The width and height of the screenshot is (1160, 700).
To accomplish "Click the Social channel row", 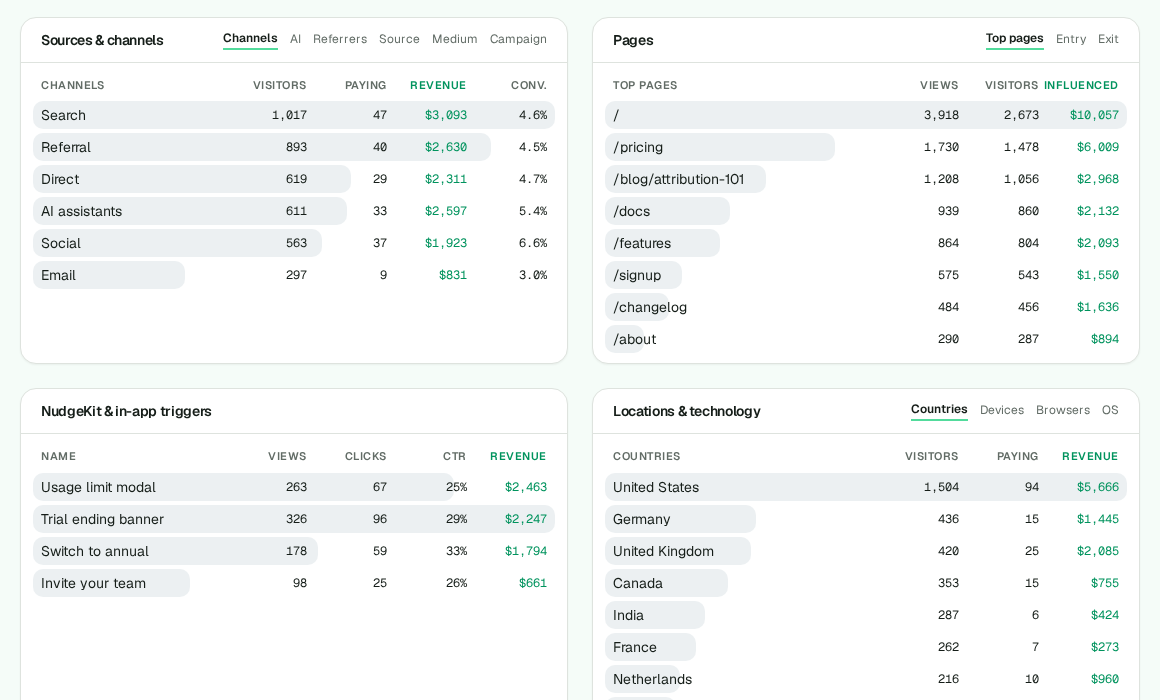I will (294, 243).
